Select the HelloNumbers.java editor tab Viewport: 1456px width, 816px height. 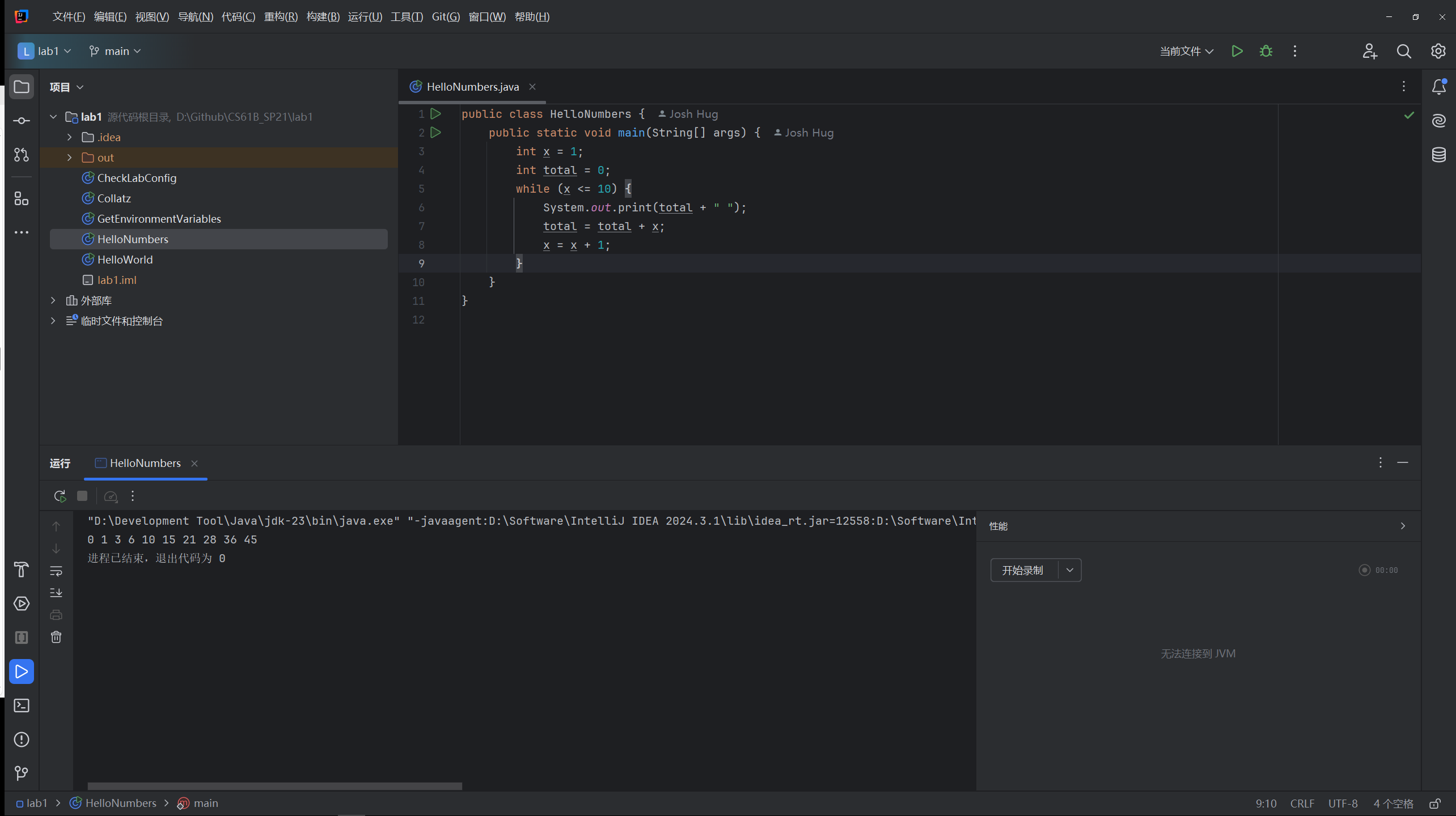(x=472, y=87)
